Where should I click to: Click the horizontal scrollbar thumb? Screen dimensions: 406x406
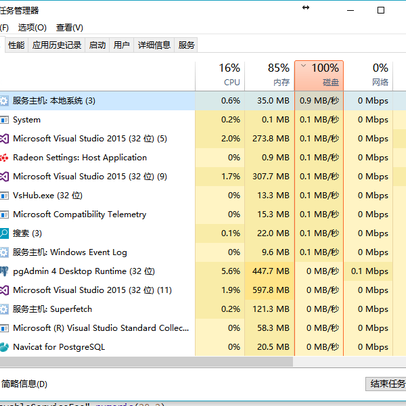pos(146,361)
